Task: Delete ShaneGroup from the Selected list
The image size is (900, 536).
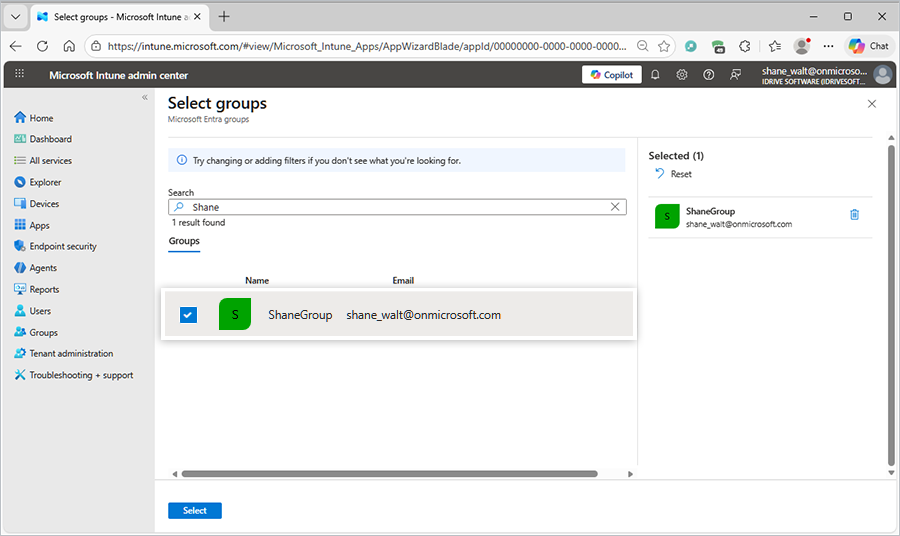Action: point(854,215)
